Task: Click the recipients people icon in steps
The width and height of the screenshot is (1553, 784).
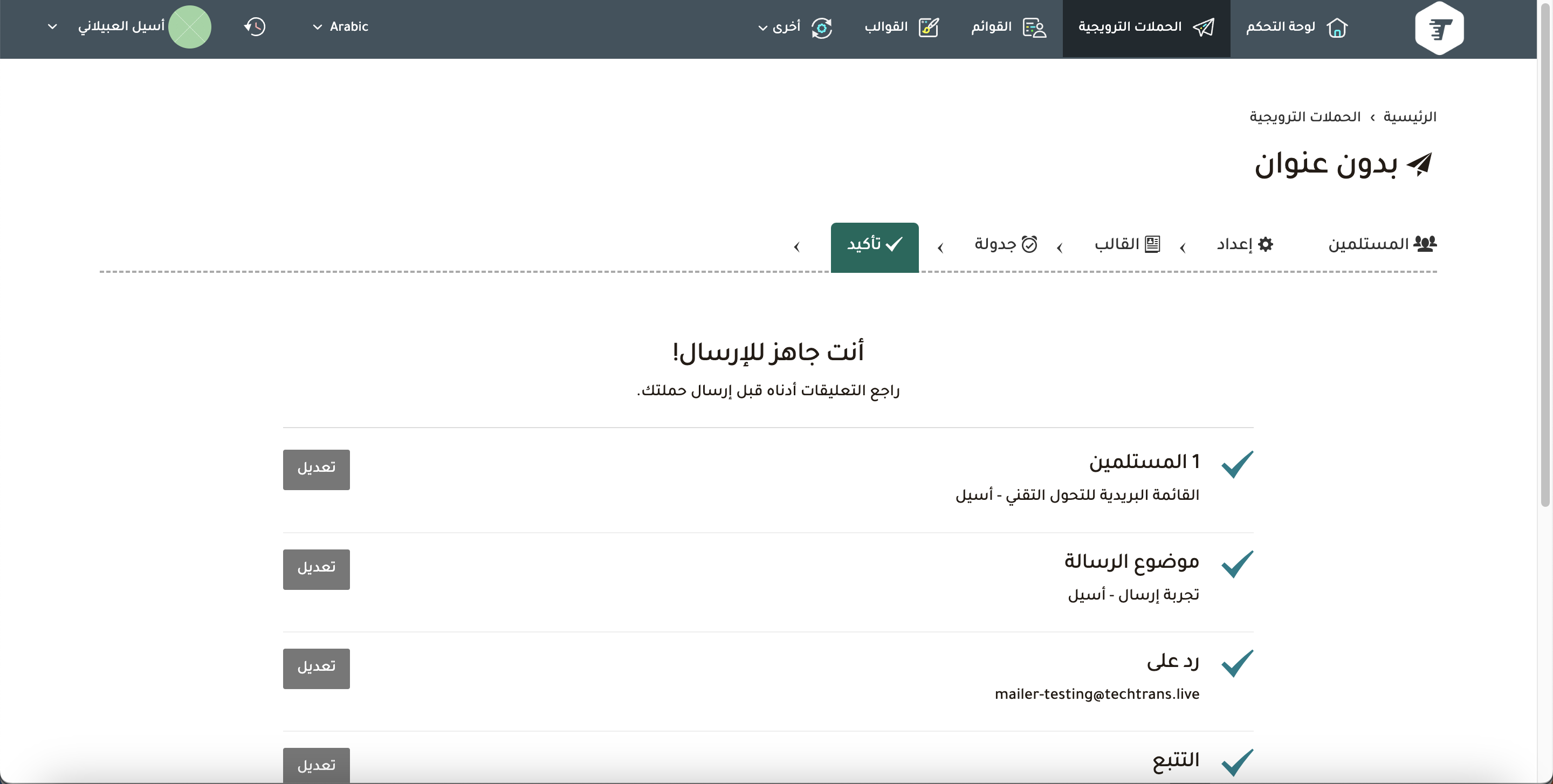Action: 1425,244
